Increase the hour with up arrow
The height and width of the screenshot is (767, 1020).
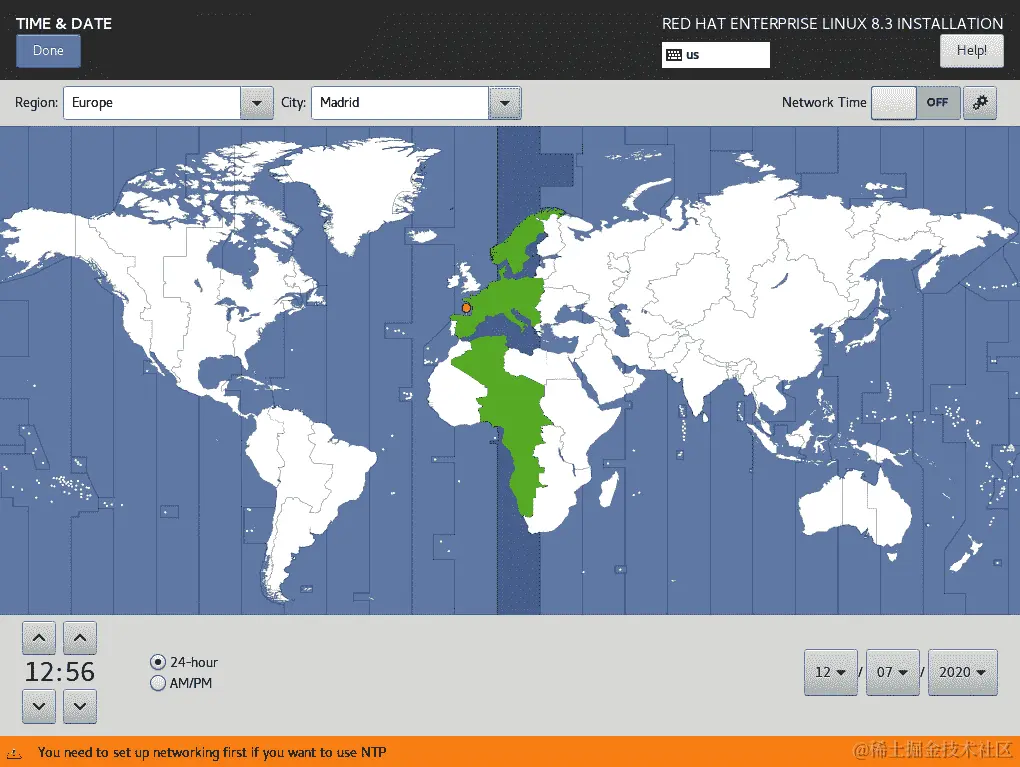39,638
